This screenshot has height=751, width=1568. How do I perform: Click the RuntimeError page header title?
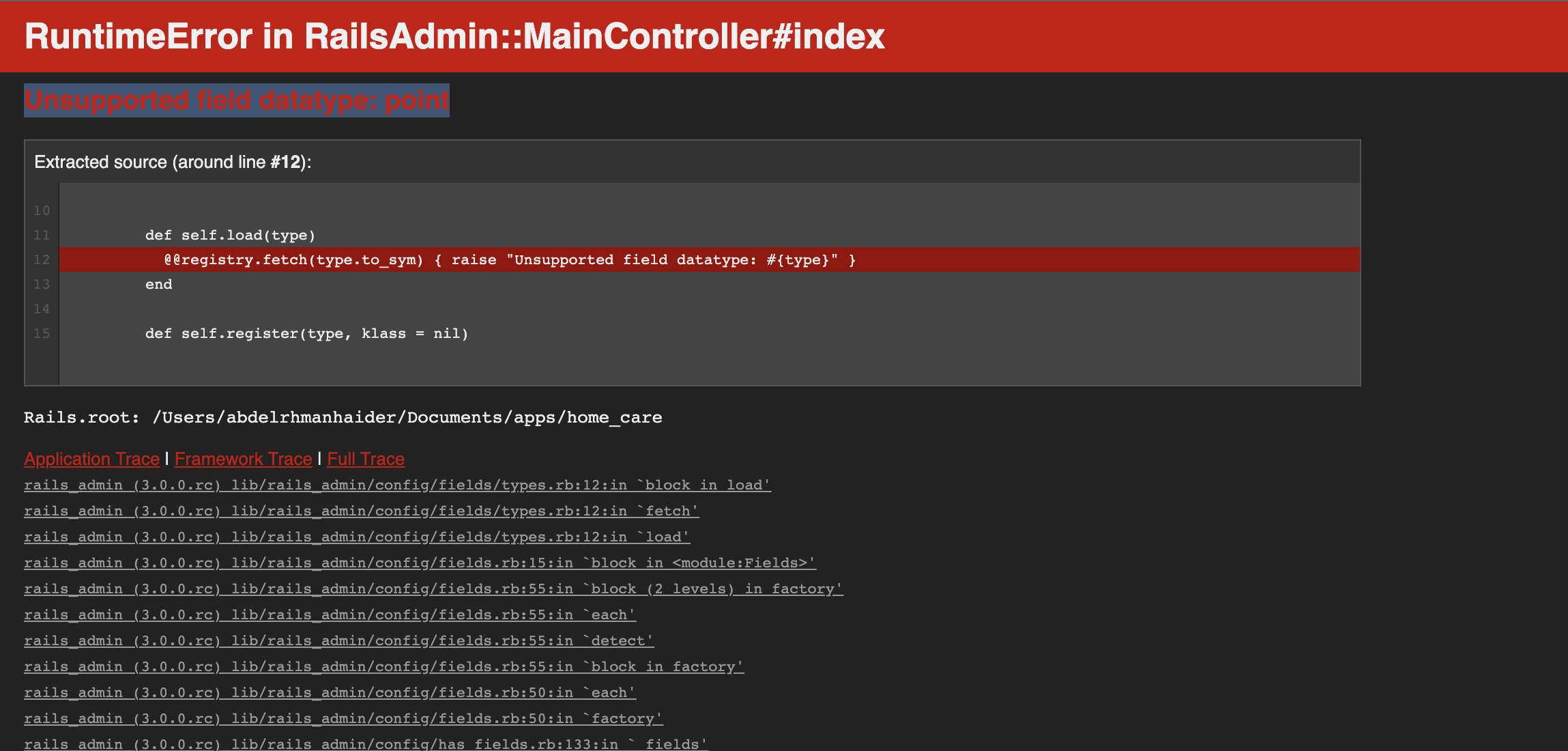[x=454, y=37]
